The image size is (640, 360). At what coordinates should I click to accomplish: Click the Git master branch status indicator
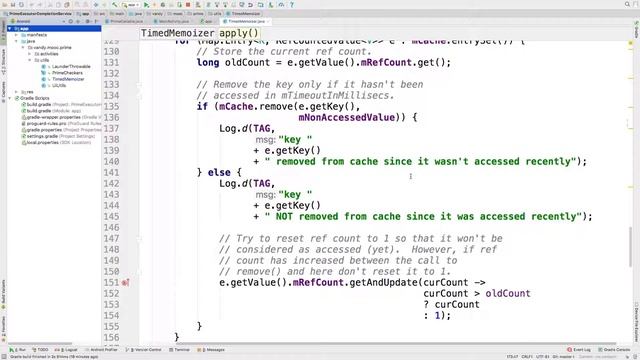[x=564, y=357]
